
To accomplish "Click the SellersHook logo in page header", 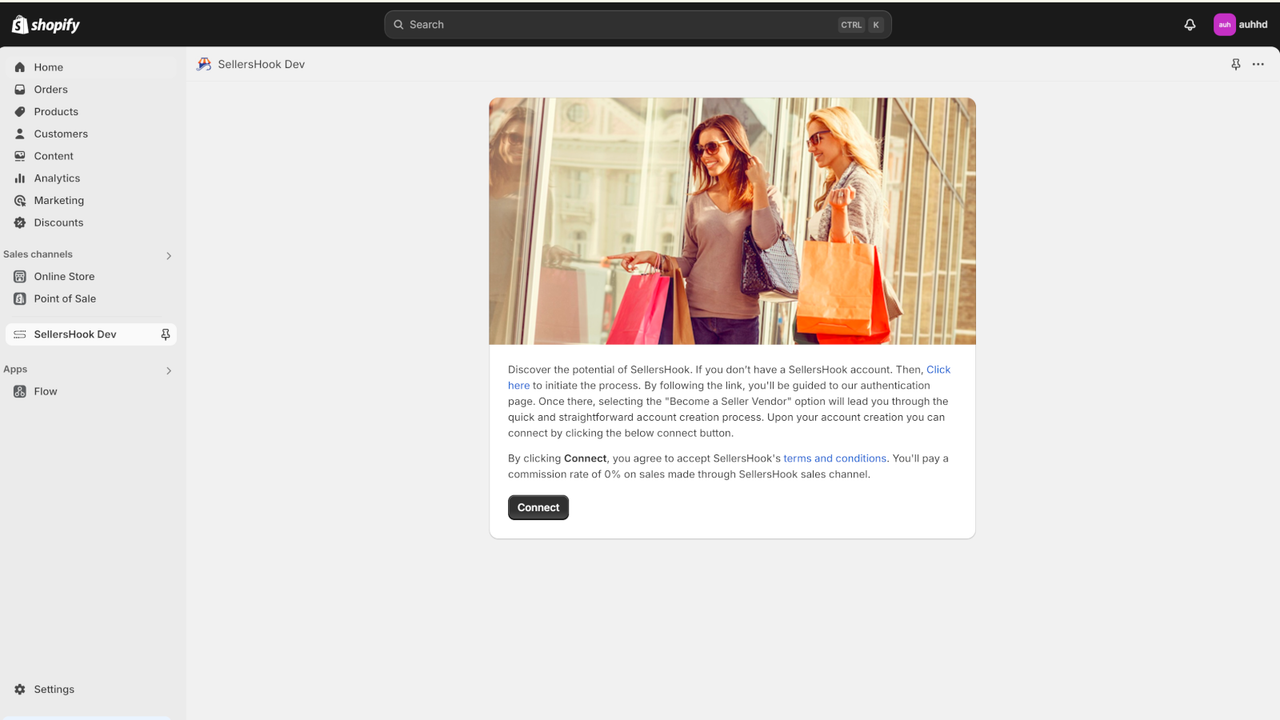I will tap(204, 64).
